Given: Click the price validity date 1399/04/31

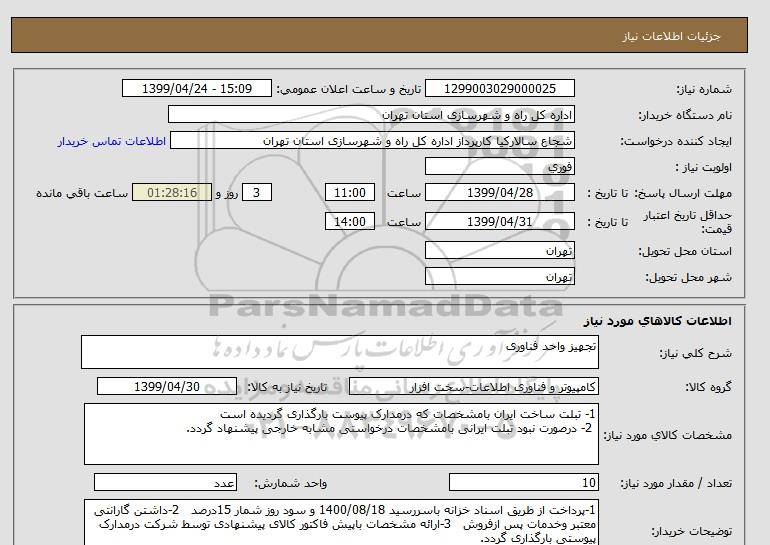Looking at the screenshot, I should coord(499,221).
